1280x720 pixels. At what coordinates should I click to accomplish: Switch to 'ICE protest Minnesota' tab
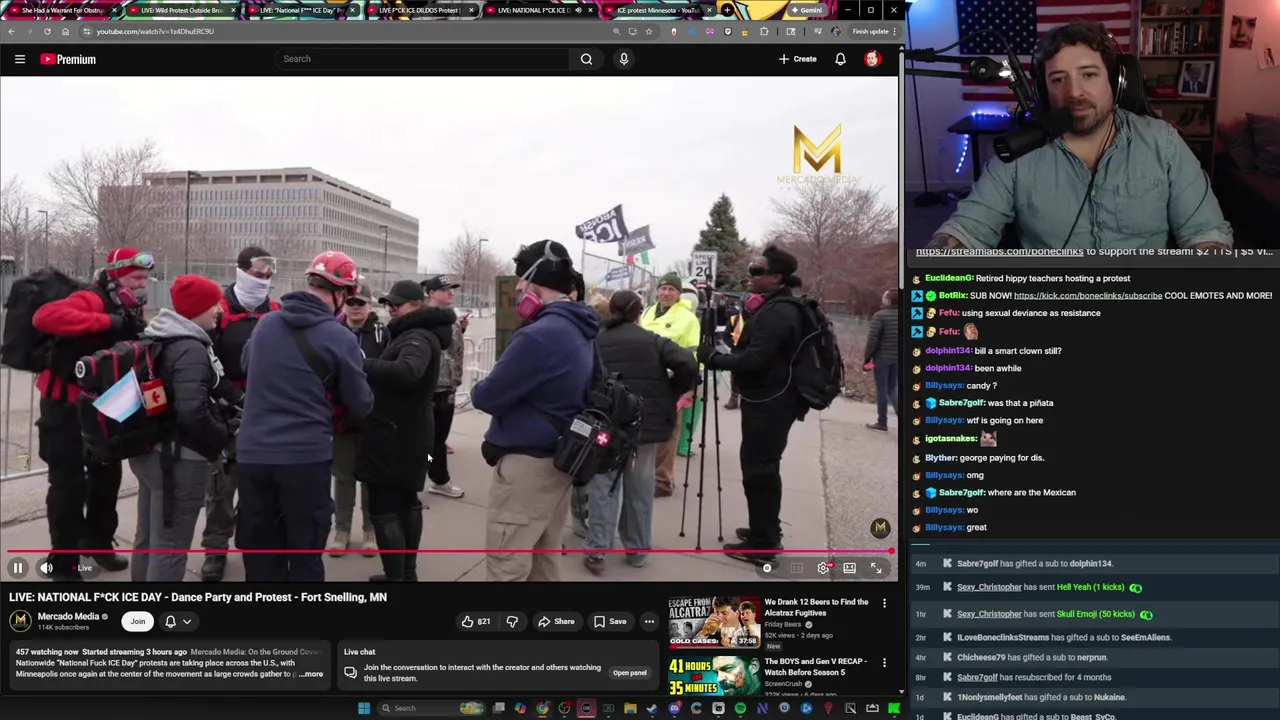coord(653,10)
